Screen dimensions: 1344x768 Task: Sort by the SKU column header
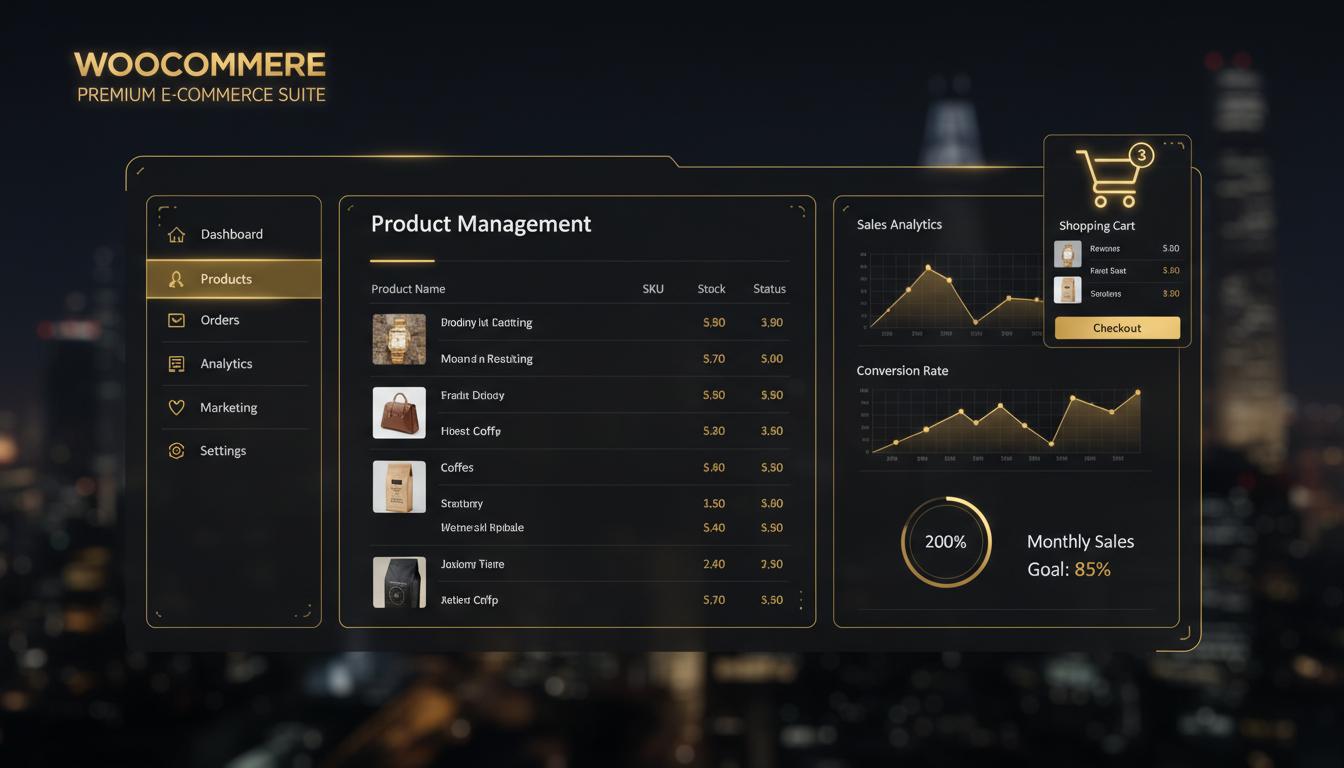(x=653, y=289)
